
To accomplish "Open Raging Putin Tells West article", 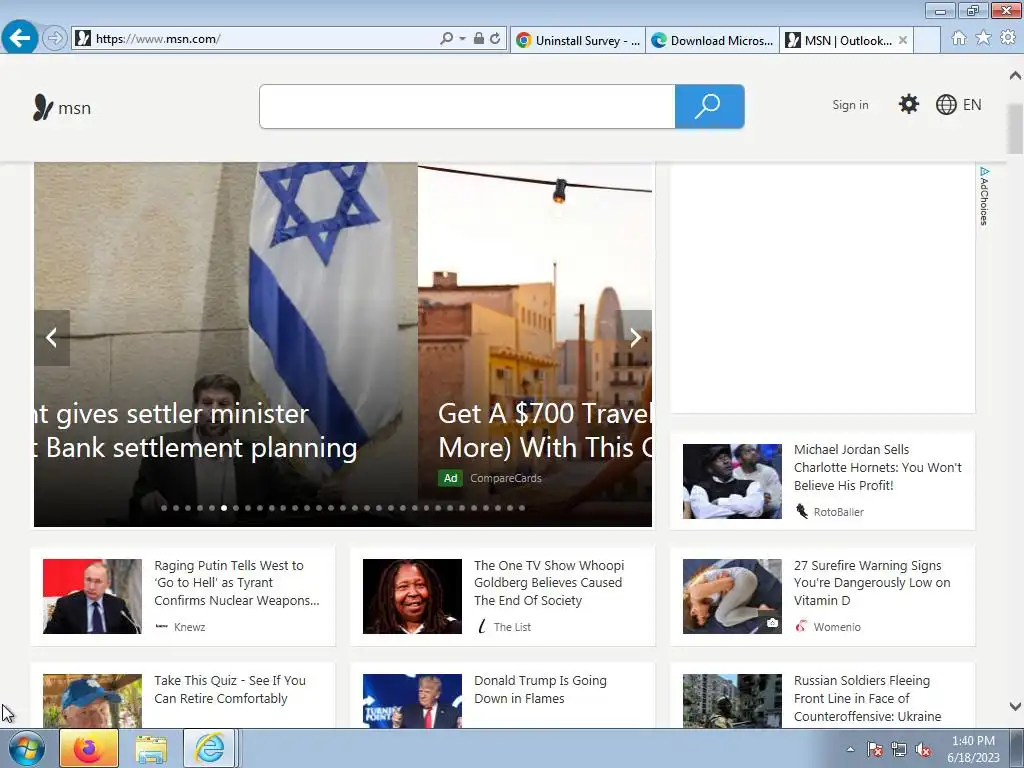I will pyautogui.click(x=236, y=583).
